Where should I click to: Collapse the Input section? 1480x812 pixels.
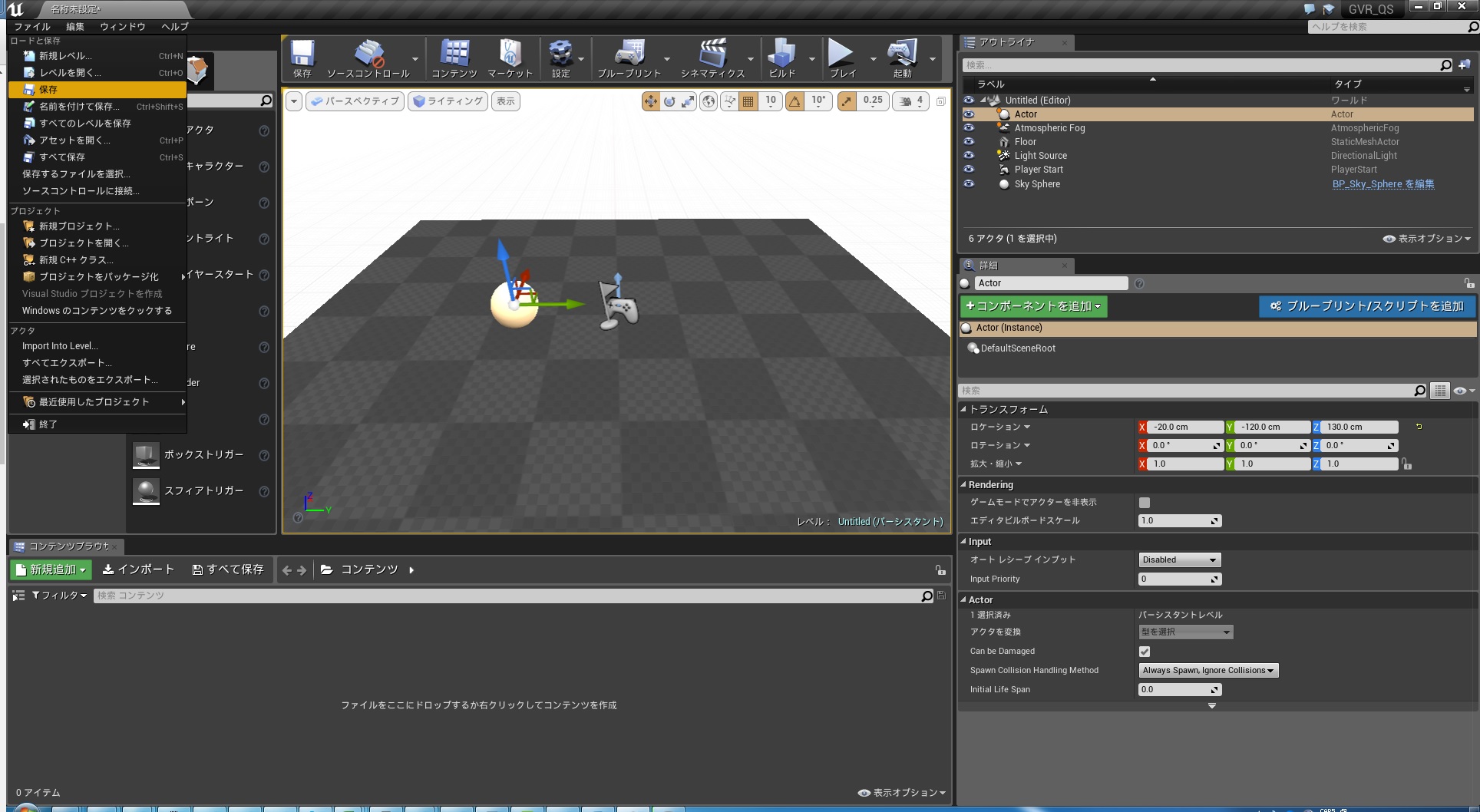(x=963, y=541)
